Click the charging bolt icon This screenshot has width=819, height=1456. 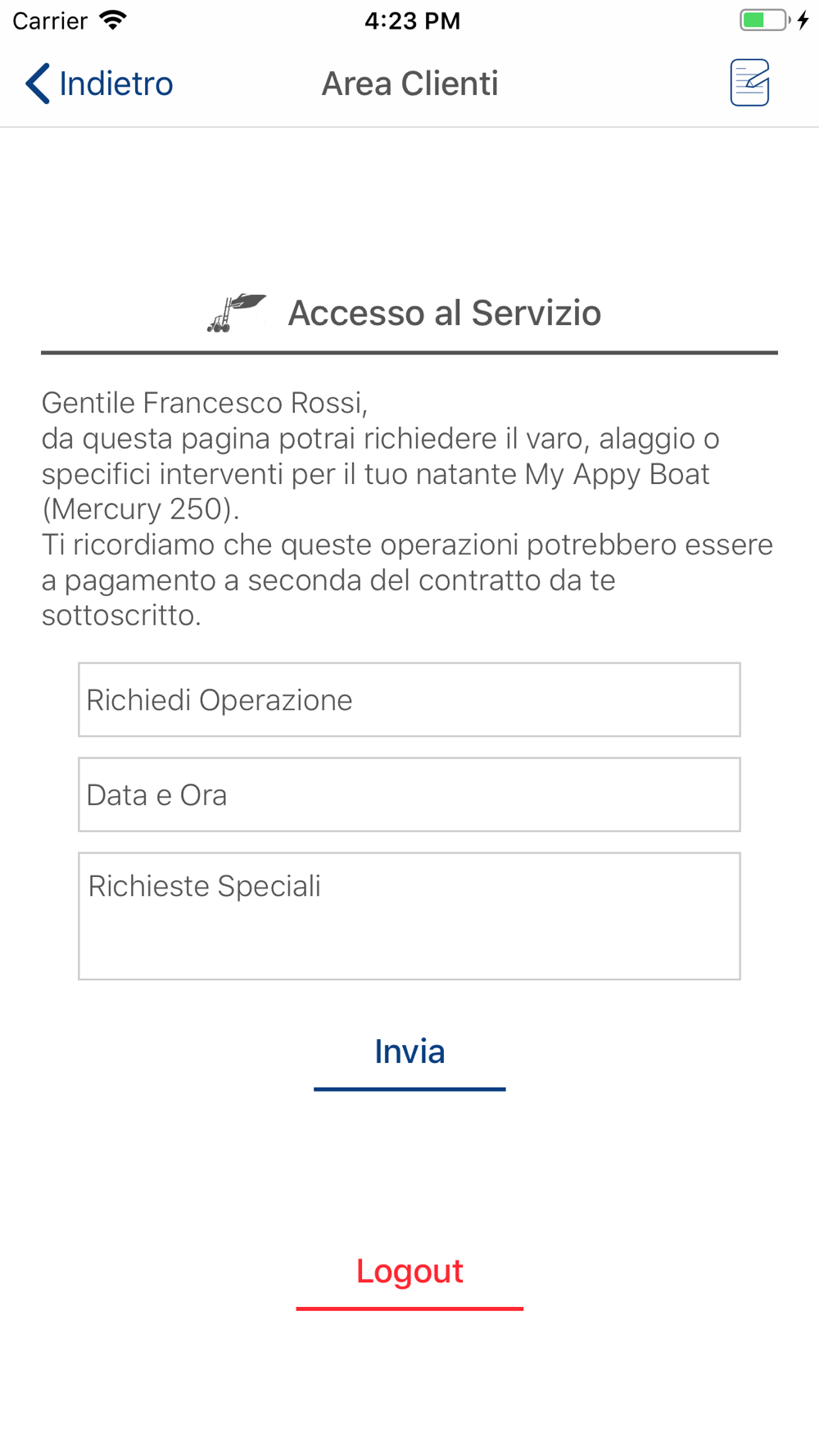(x=803, y=20)
